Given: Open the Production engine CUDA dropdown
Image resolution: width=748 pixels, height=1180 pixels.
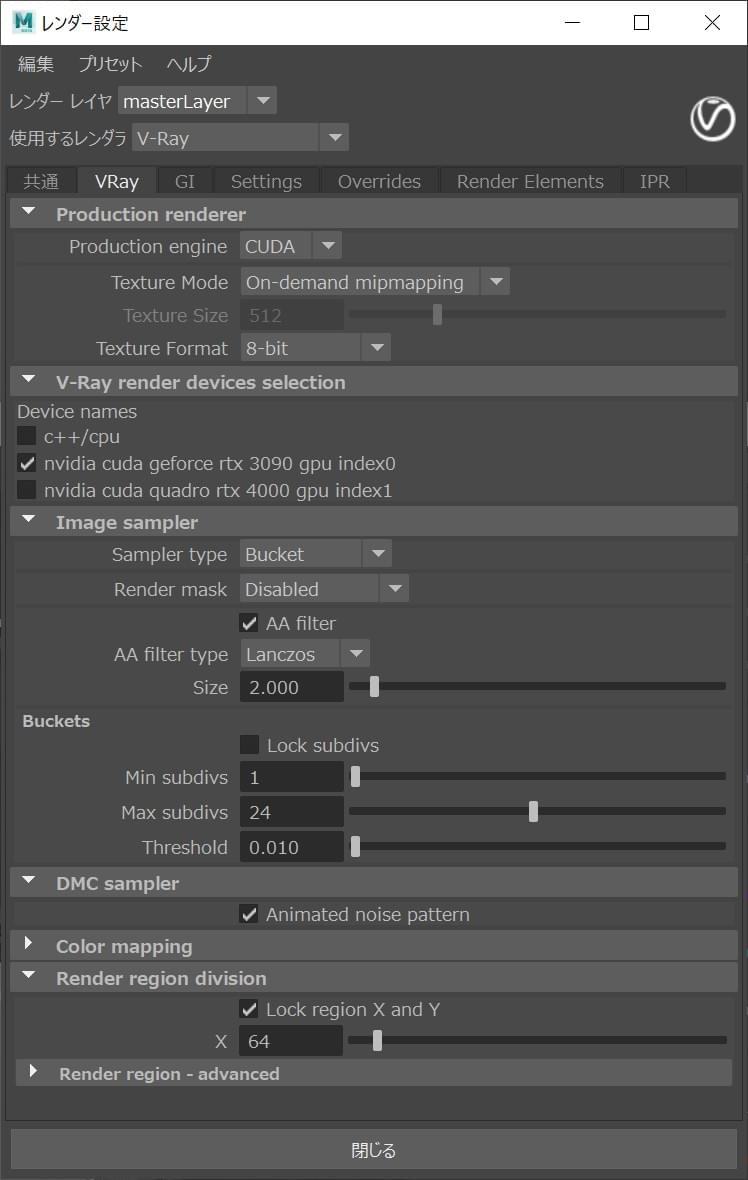Looking at the screenshot, I should point(290,246).
